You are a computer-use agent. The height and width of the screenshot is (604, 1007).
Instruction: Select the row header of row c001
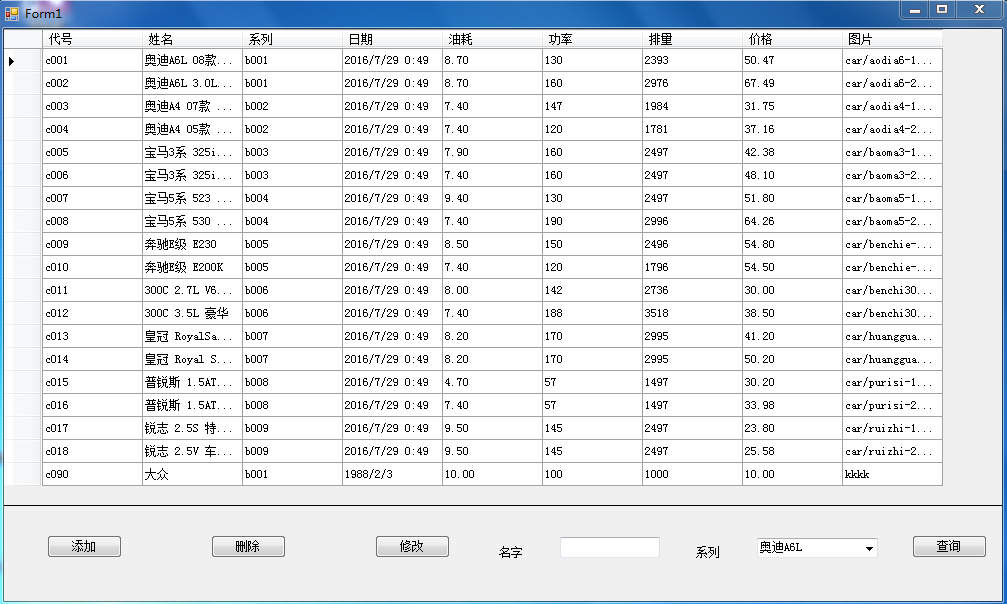tap(23, 60)
